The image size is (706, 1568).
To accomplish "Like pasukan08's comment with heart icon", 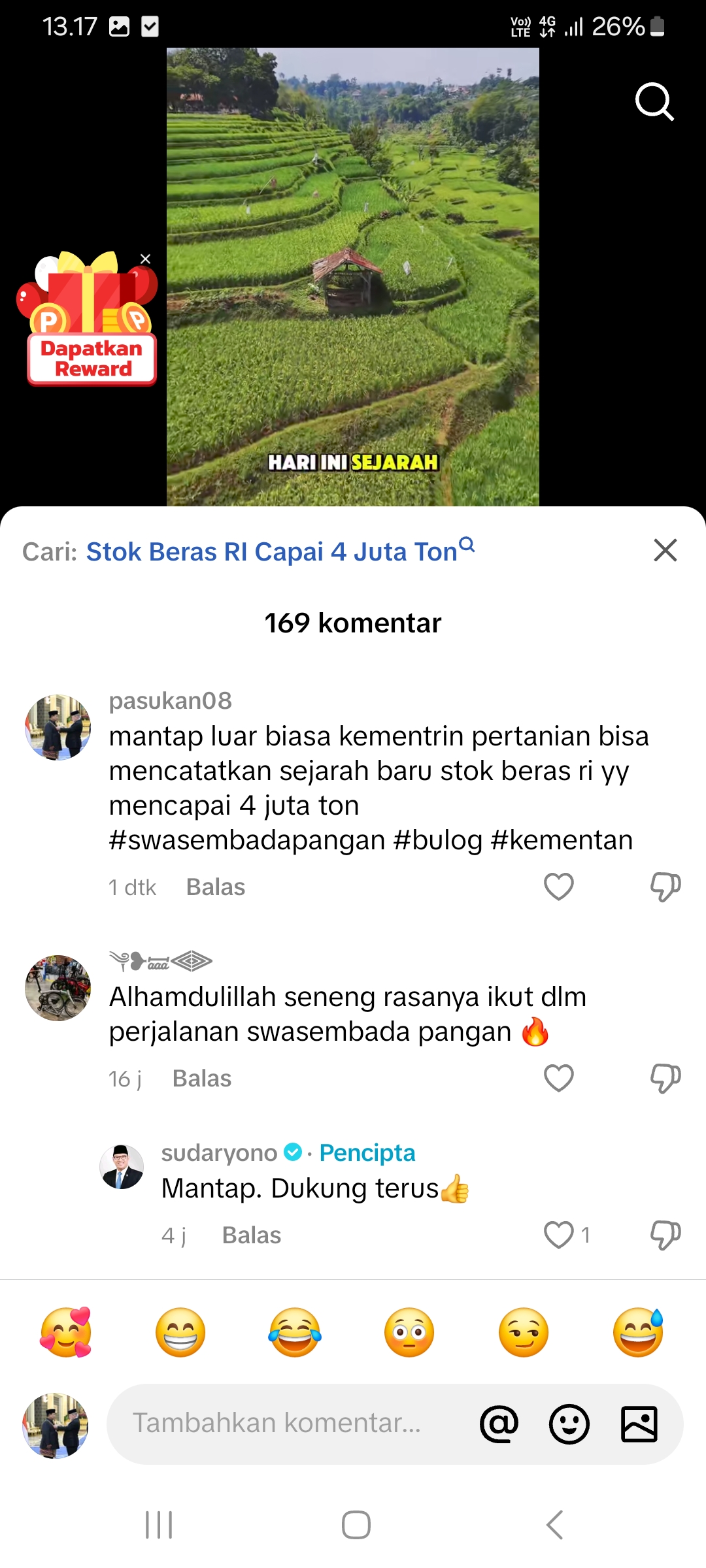I will pyautogui.click(x=559, y=887).
